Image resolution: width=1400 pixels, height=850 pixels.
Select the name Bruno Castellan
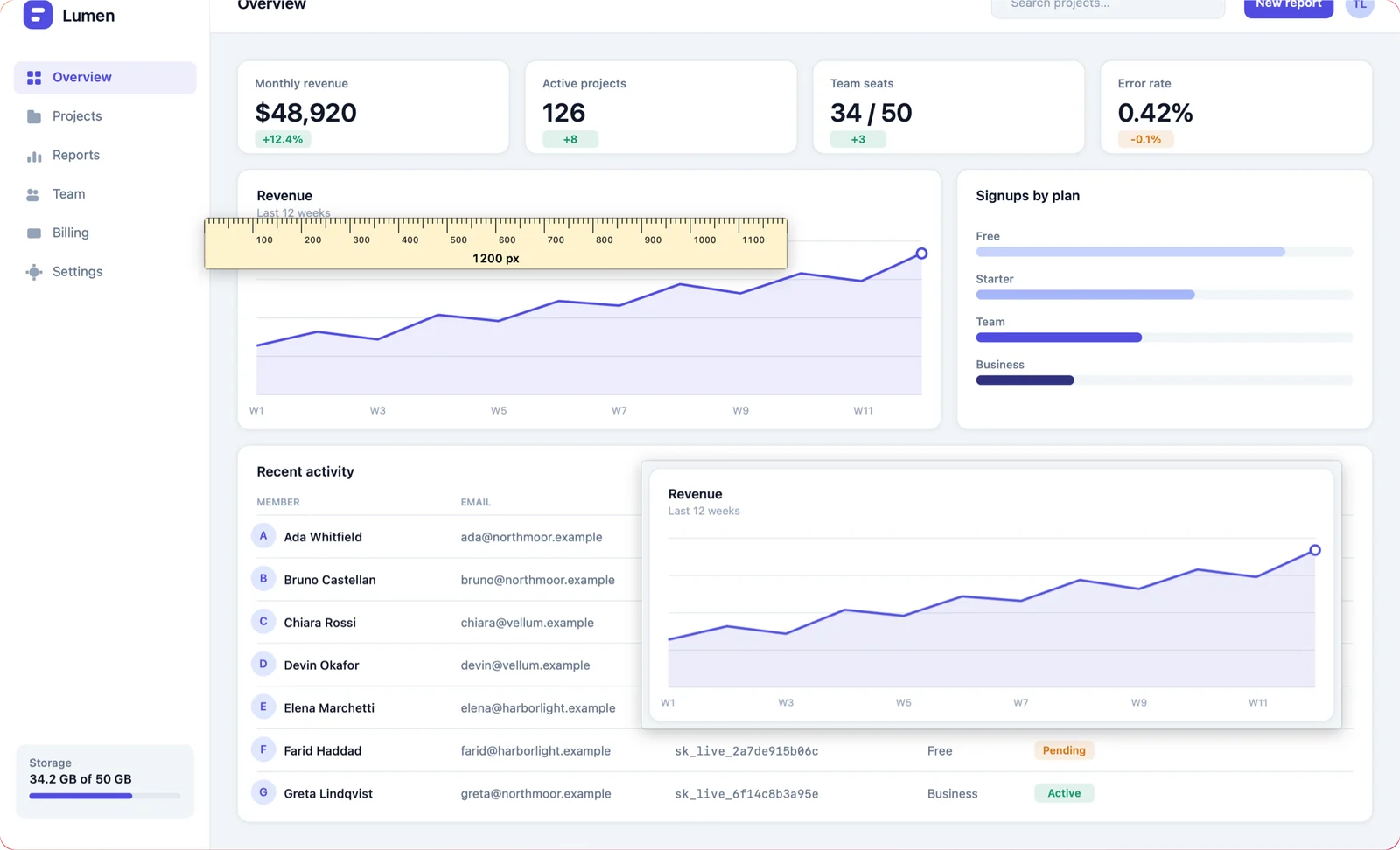[330, 580]
